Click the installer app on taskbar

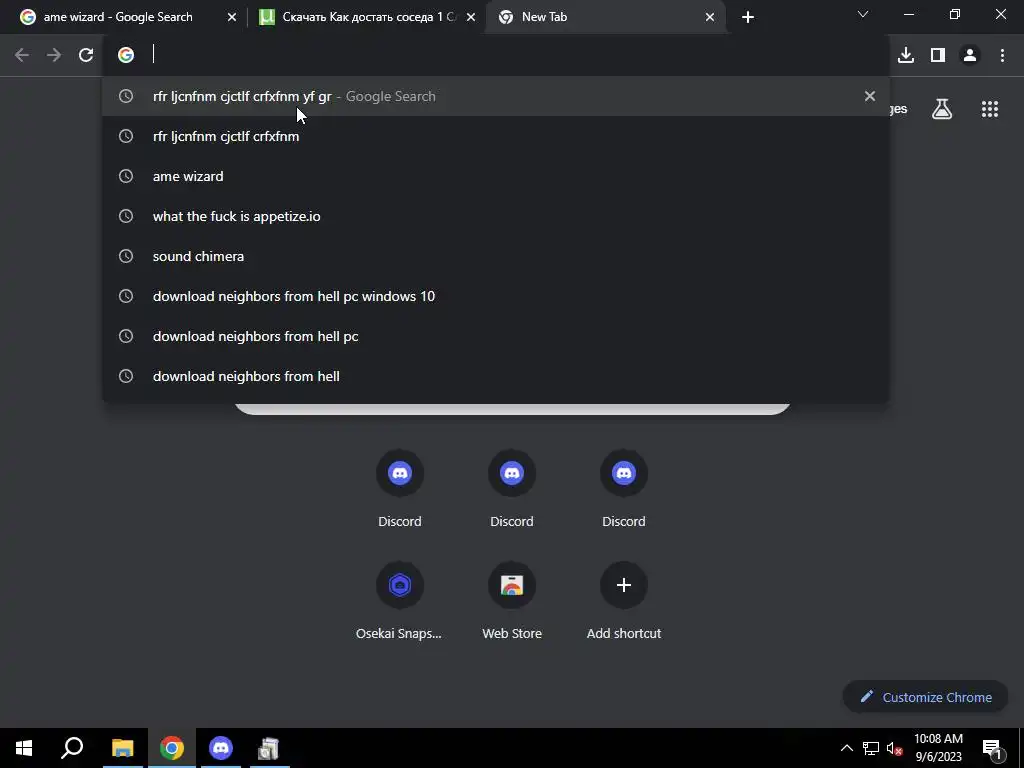tap(269, 748)
